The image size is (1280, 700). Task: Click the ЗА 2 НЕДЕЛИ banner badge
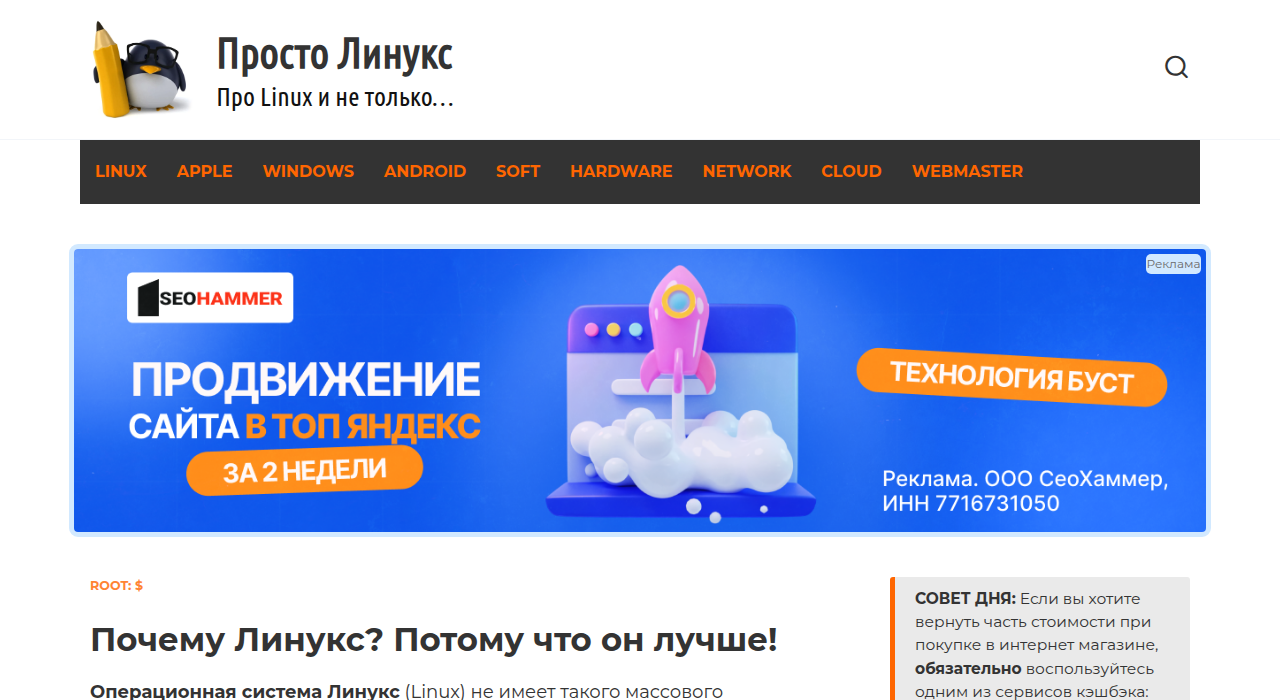coord(304,470)
